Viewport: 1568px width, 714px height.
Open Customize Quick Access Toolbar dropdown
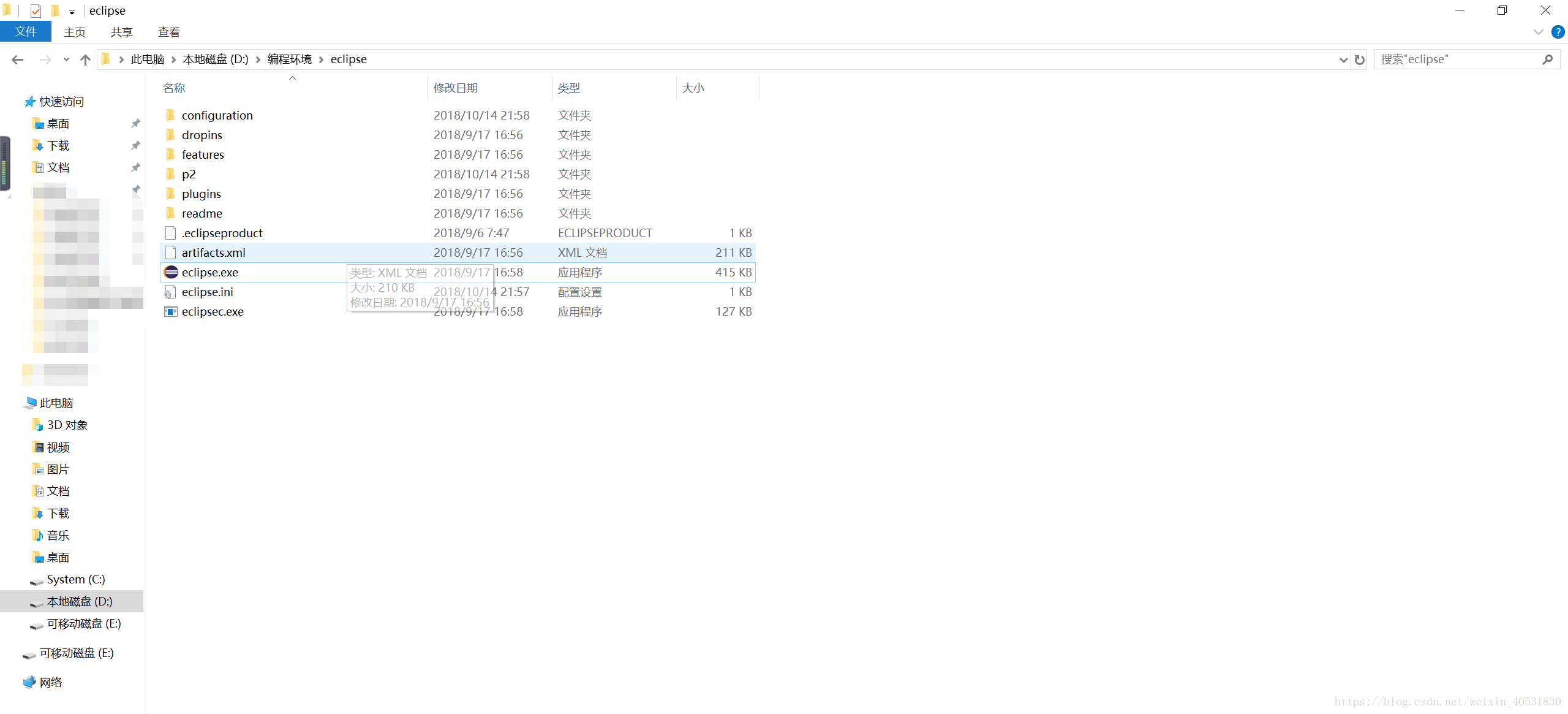click(72, 12)
